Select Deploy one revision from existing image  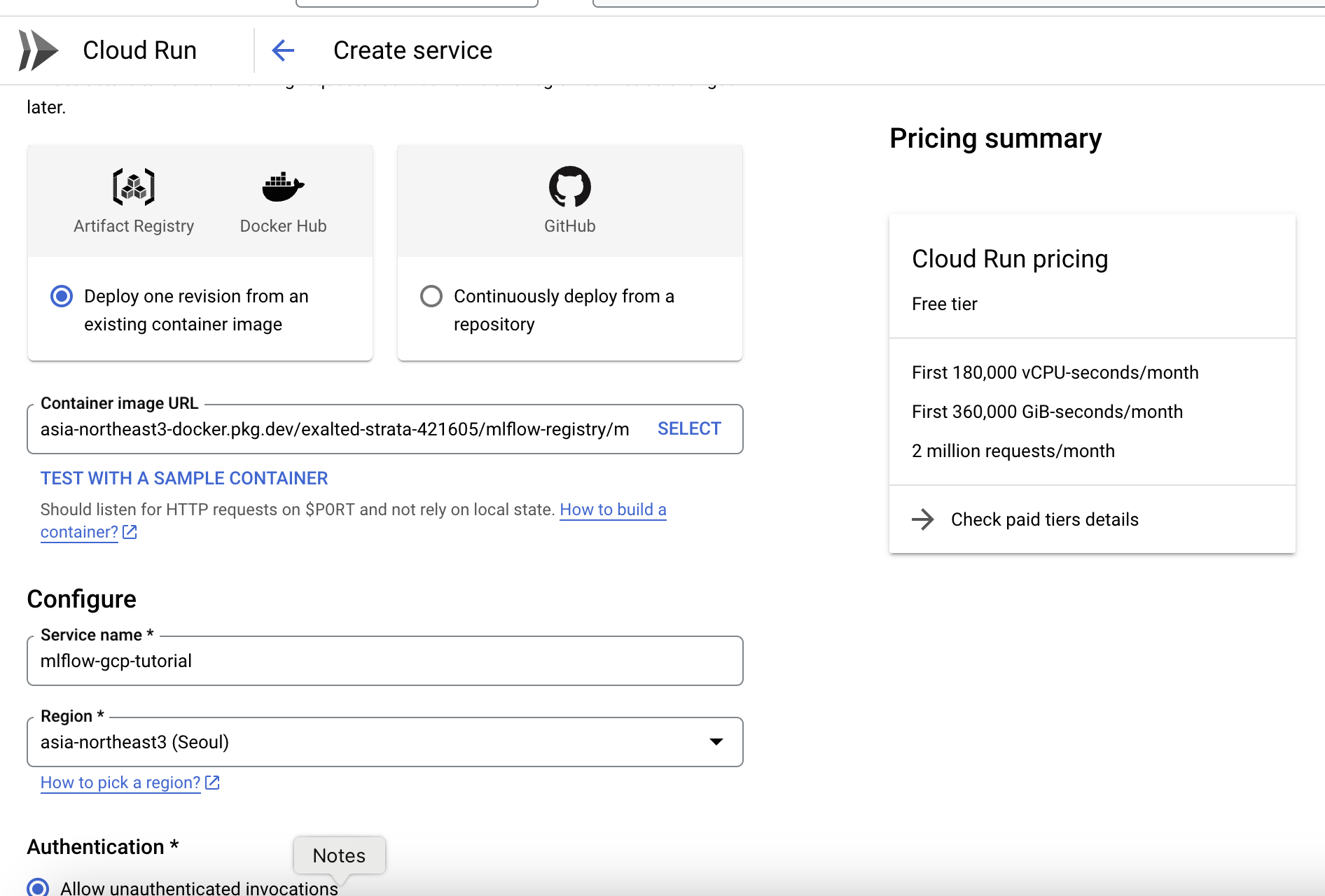(62, 296)
